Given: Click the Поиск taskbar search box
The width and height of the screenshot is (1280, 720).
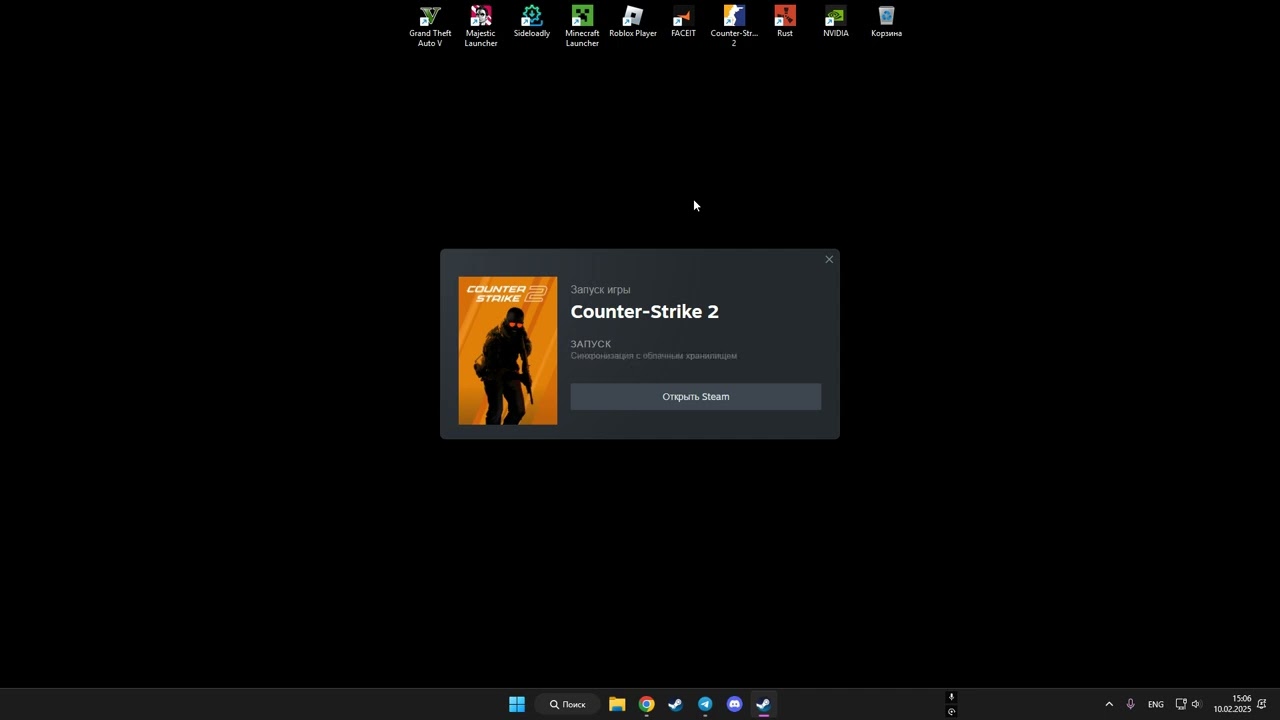Looking at the screenshot, I should coord(568,705).
